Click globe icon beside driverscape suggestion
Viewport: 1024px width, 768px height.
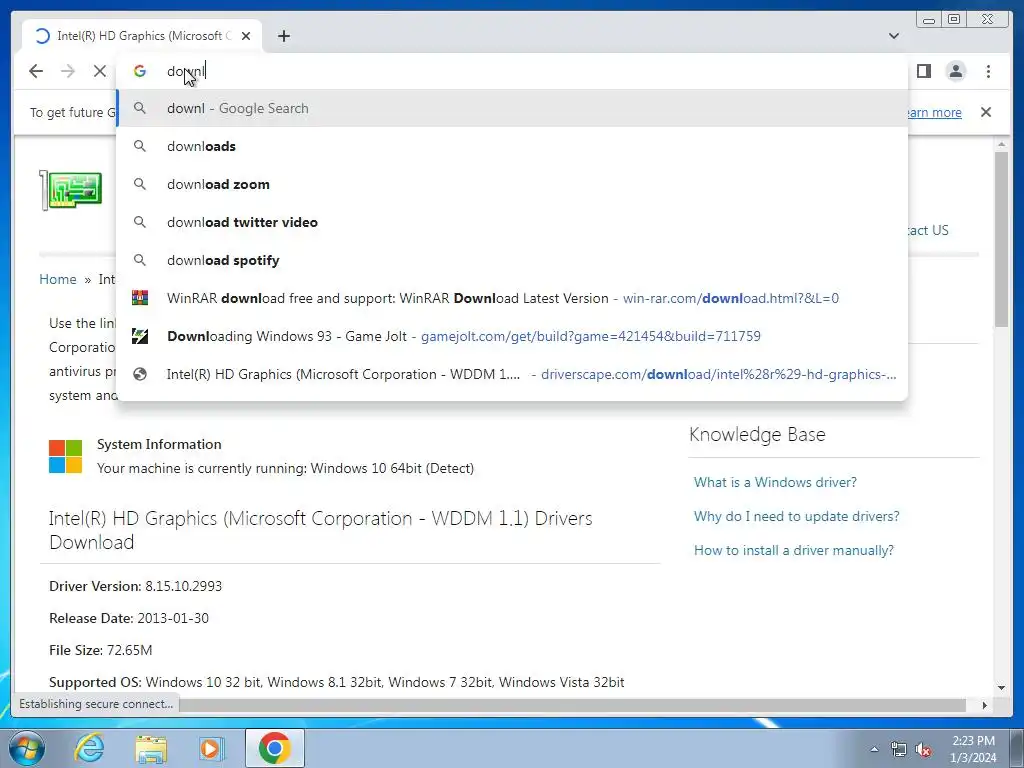click(x=140, y=374)
